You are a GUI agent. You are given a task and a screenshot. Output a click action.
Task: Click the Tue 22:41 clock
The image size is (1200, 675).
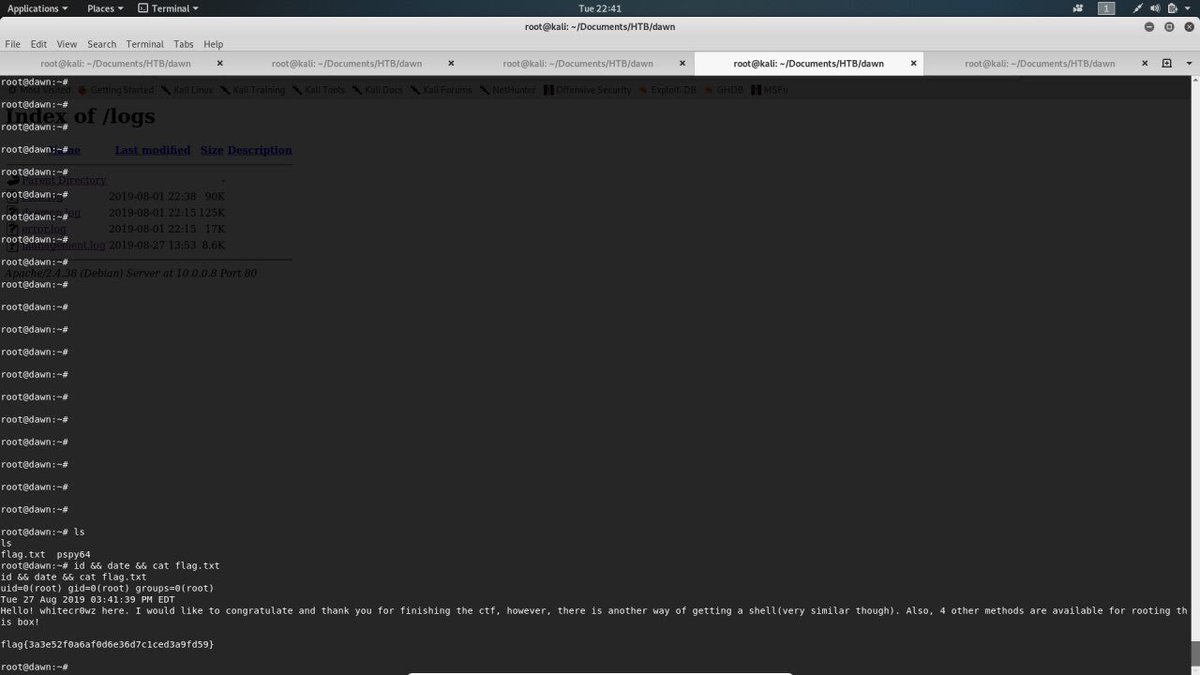point(600,8)
